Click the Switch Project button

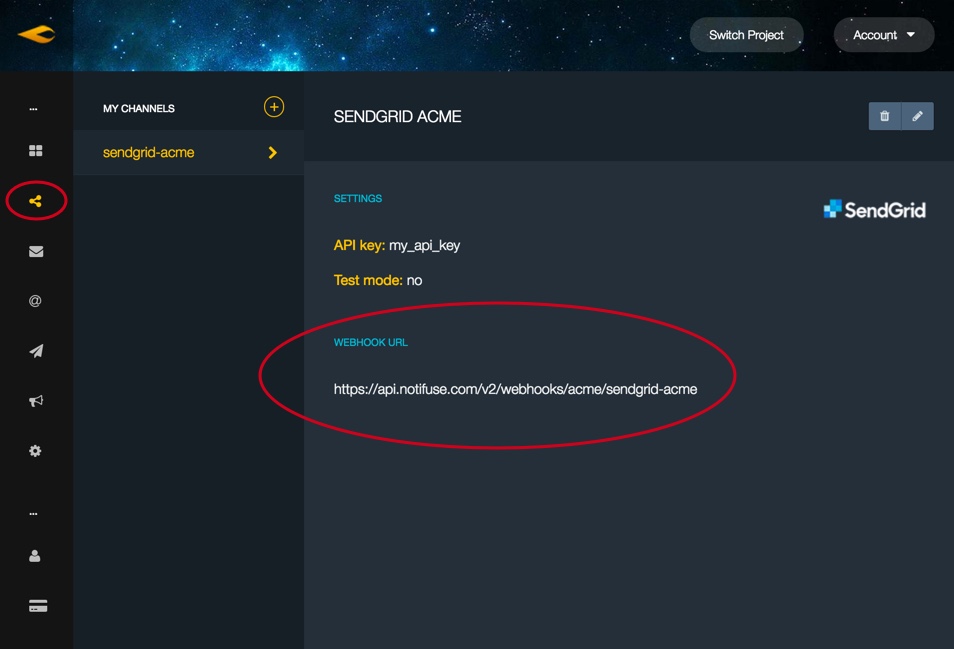pyautogui.click(x=747, y=35)
